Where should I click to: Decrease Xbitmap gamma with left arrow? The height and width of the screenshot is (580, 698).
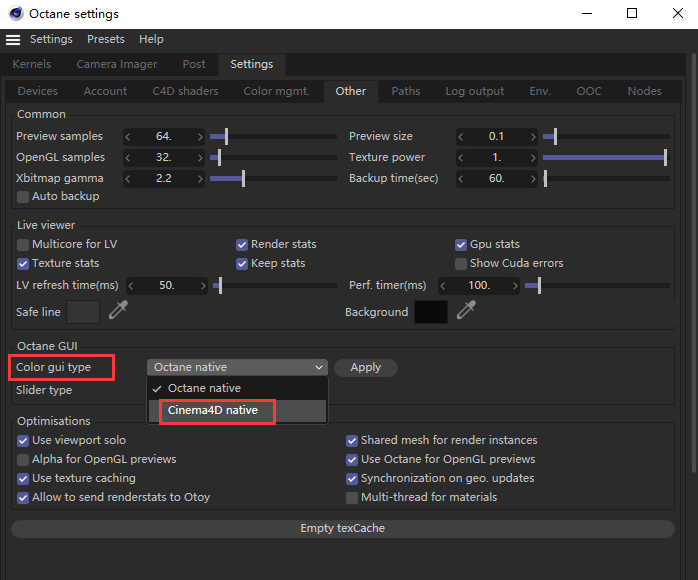(128, 178)
